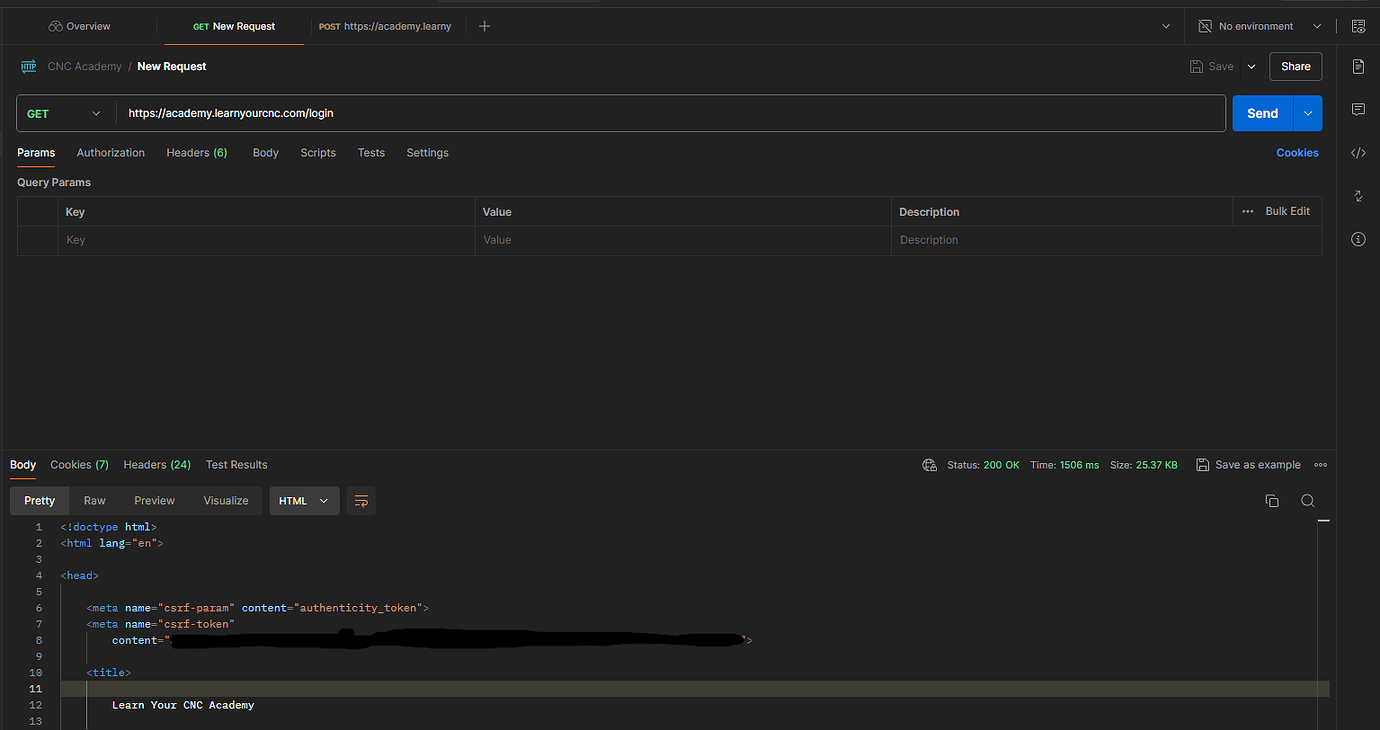Change response format using HTML dropdown
Image resolution: width=1380 pixels, height=730 pixels.
pos(304,500)
